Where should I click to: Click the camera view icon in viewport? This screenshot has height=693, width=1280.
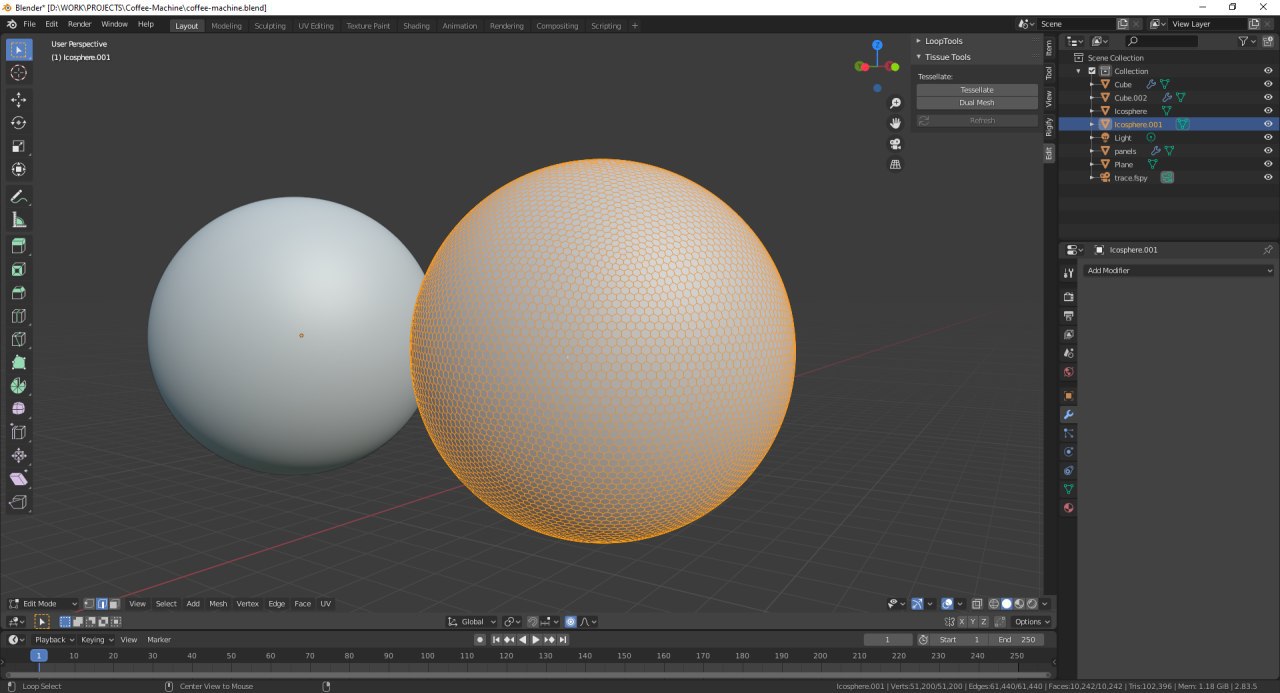(x=895, y=144)
